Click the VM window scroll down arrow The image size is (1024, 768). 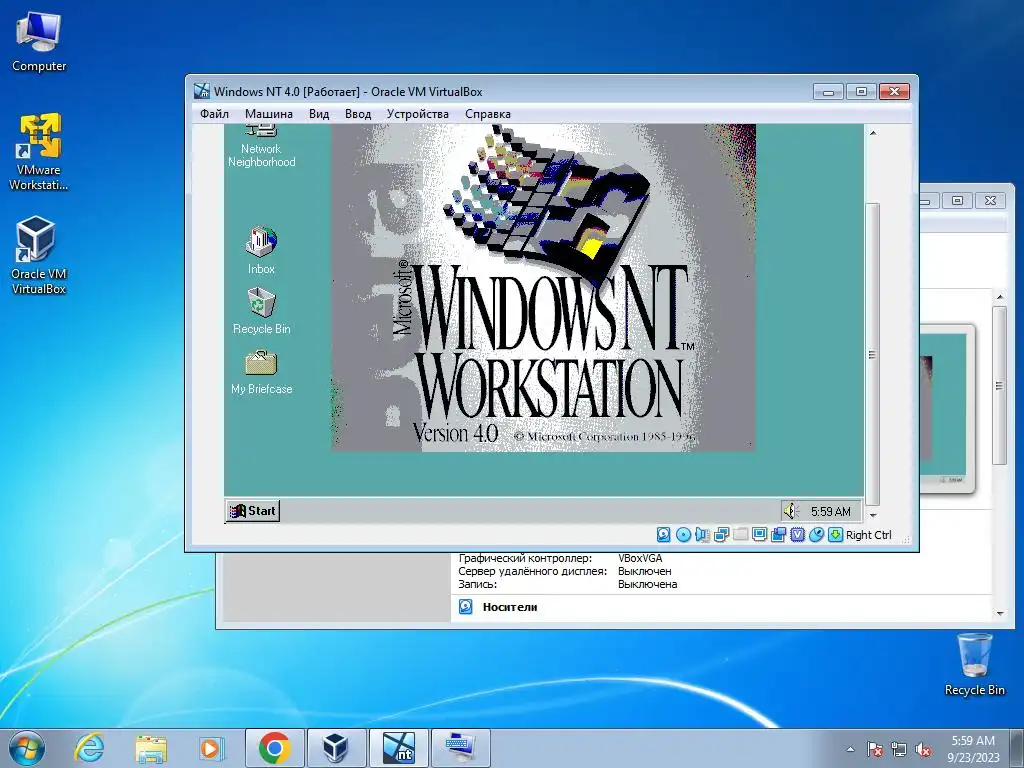(x=872, y=515)
